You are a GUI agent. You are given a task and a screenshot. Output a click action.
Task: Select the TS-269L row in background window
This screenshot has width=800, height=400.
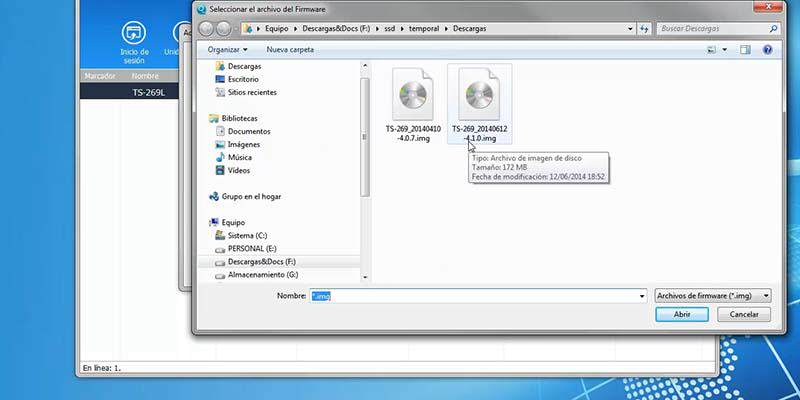click(131, 92)
